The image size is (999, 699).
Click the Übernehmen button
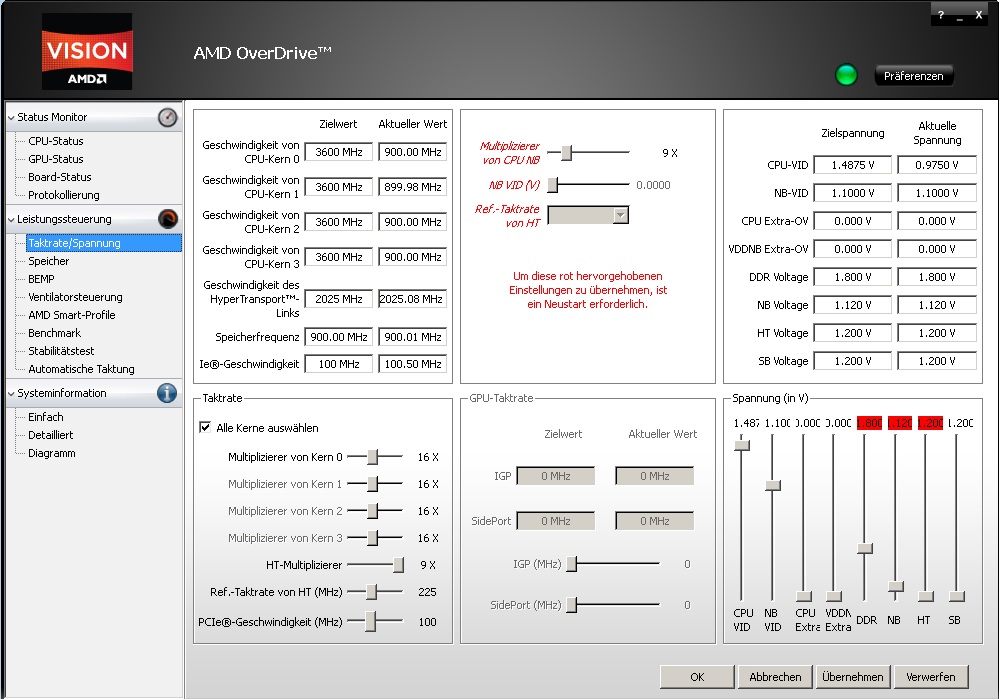tap(852, 677)
